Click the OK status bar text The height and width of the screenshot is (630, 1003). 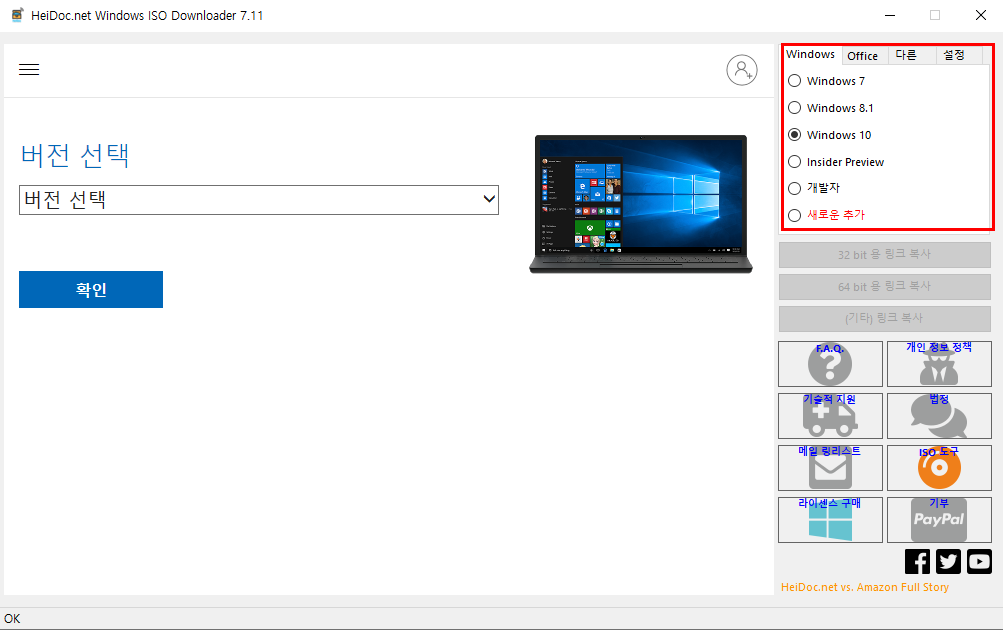pos(12,618)
